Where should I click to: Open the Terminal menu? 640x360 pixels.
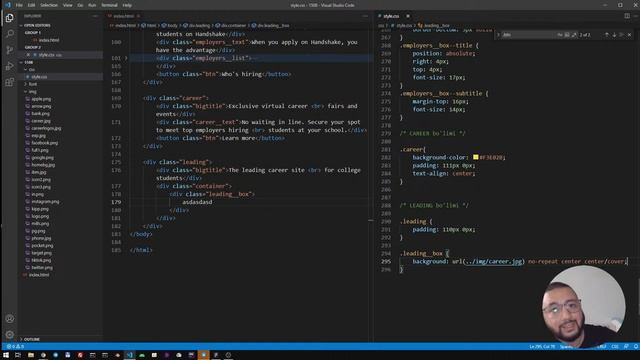click(x=109, y=5)
